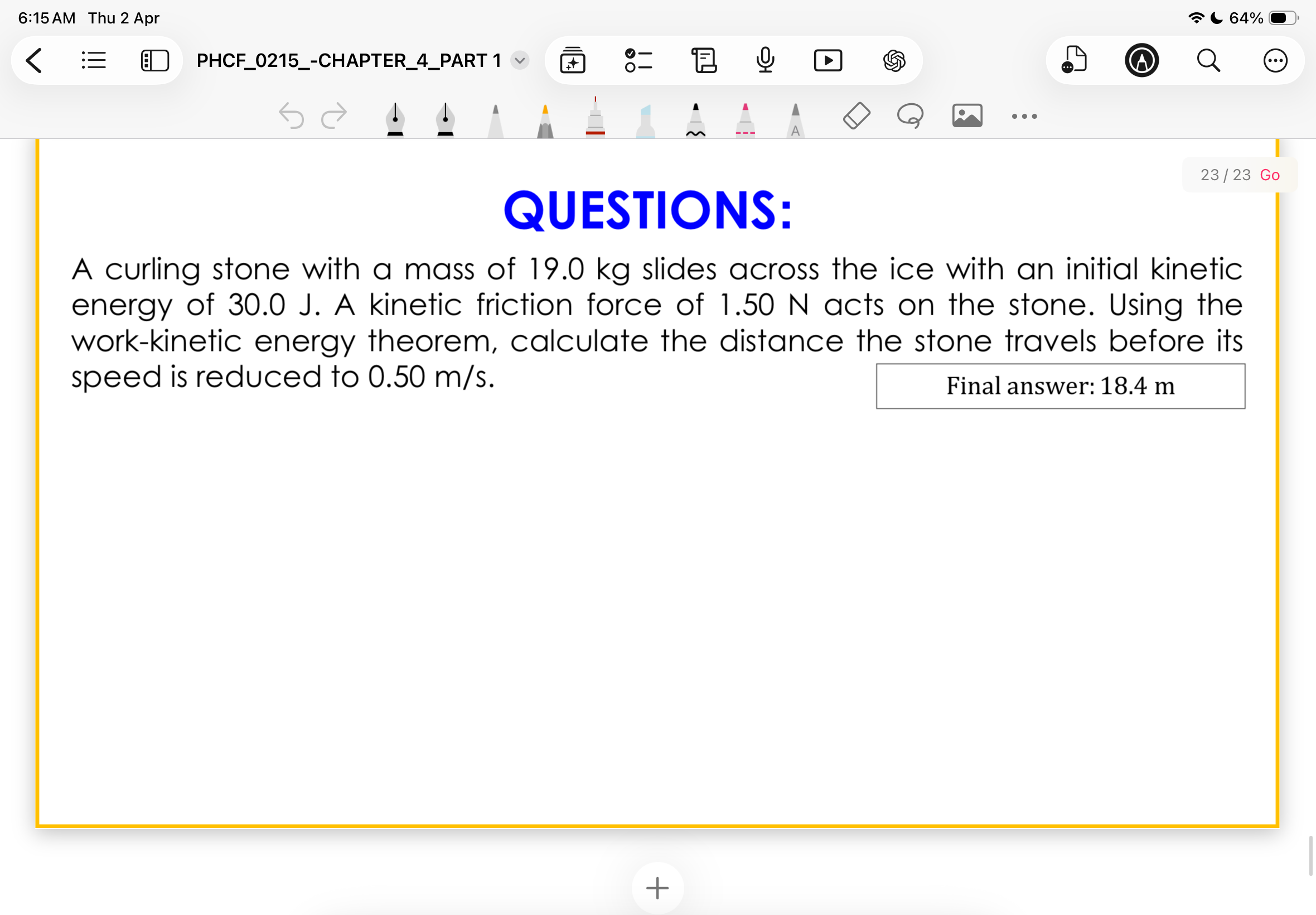Start audio recording with microphone icon
Screen dimensions: 1316x915
click(765, 60)
